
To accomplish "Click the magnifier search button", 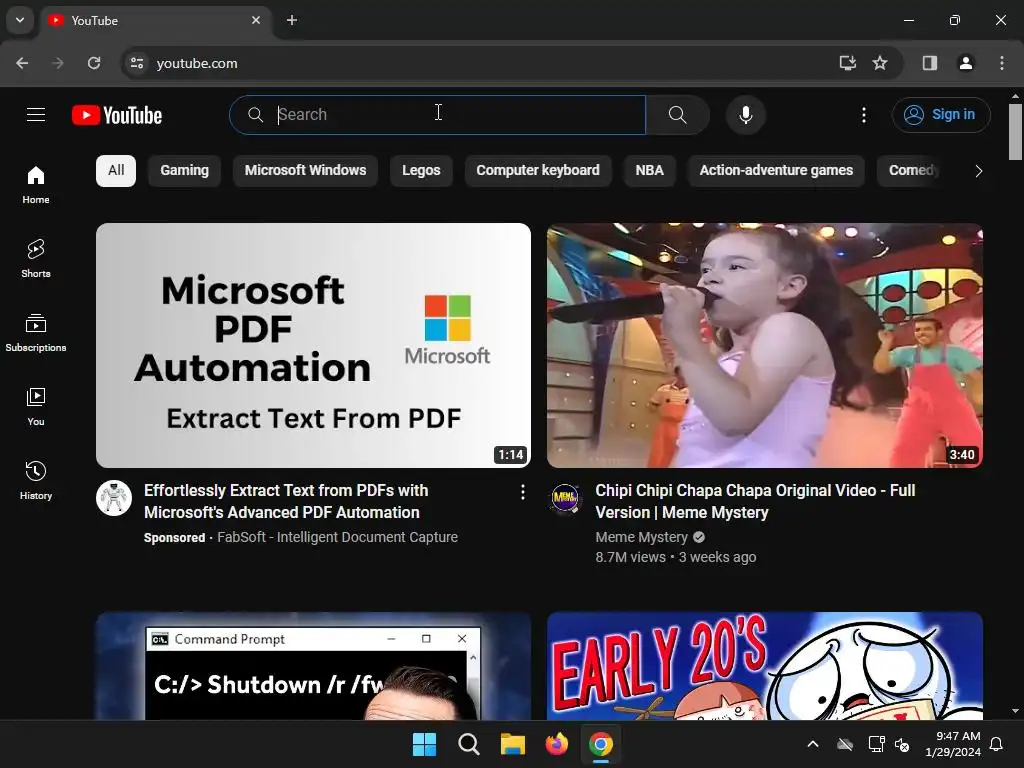I will [677, 115].
